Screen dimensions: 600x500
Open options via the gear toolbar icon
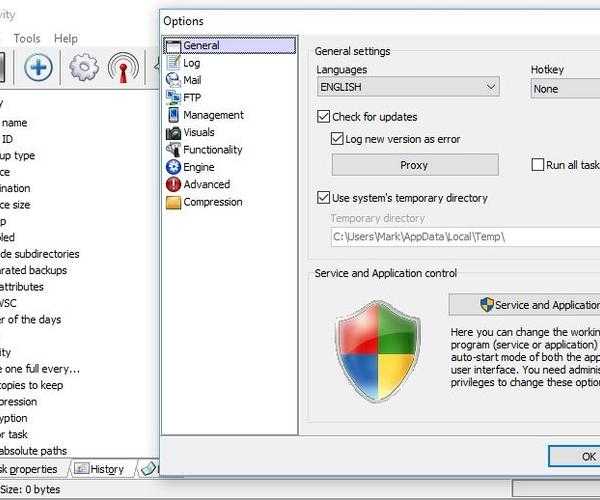pyautogui.click(x=84, y=68)
